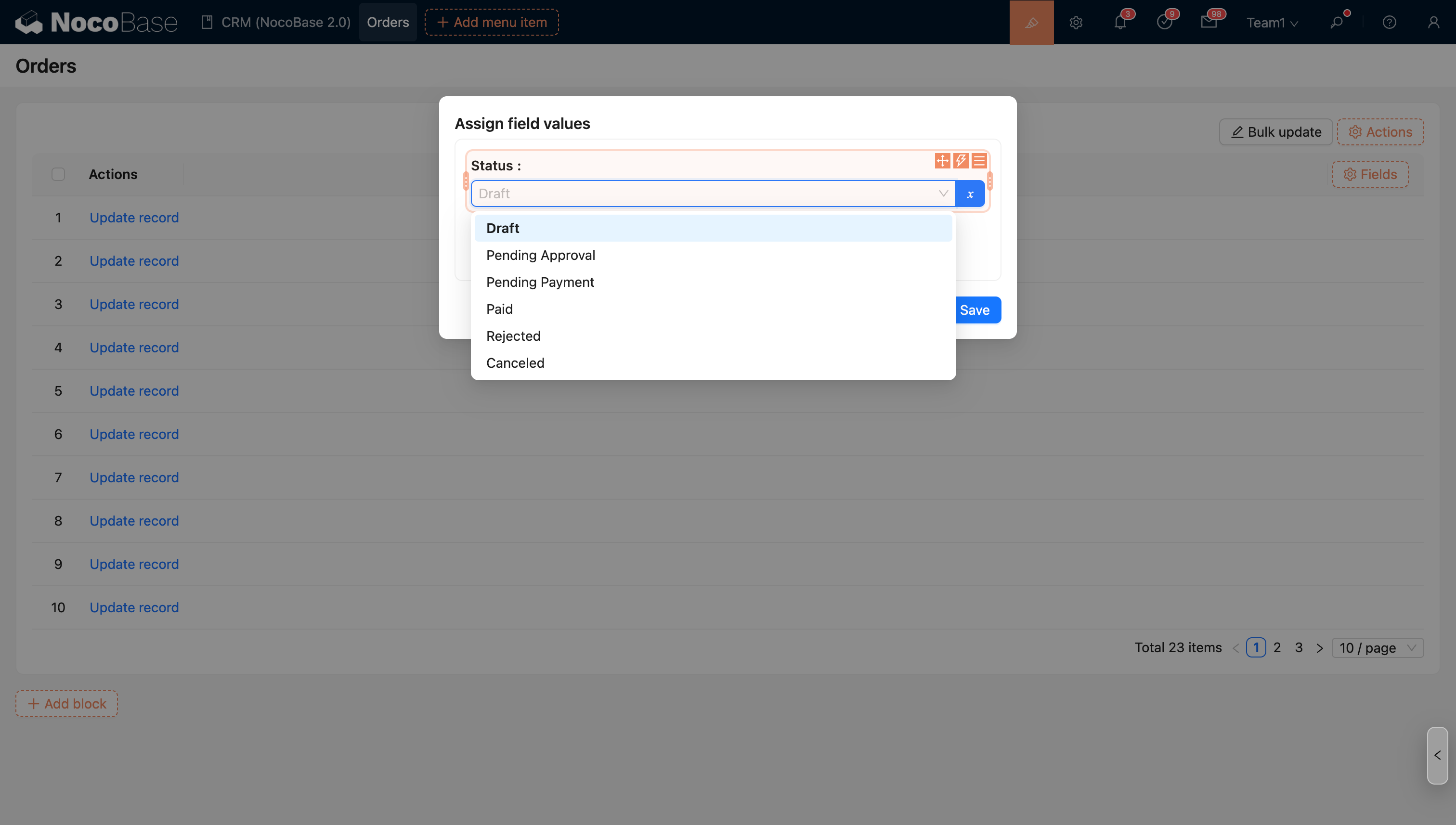
Task: Select the Rejected option
Action: (513, 336)
